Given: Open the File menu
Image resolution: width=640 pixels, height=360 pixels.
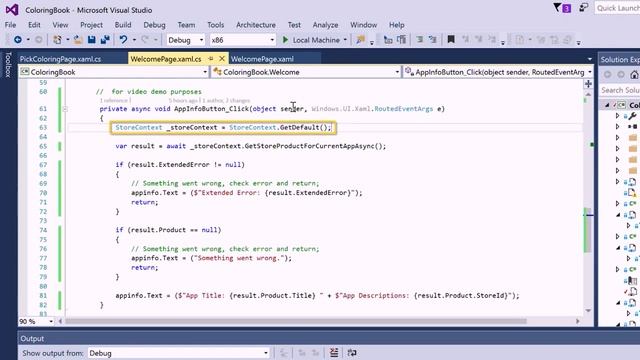Looking at the screenshot, I should pyautogui.click(x=10, y=25).
